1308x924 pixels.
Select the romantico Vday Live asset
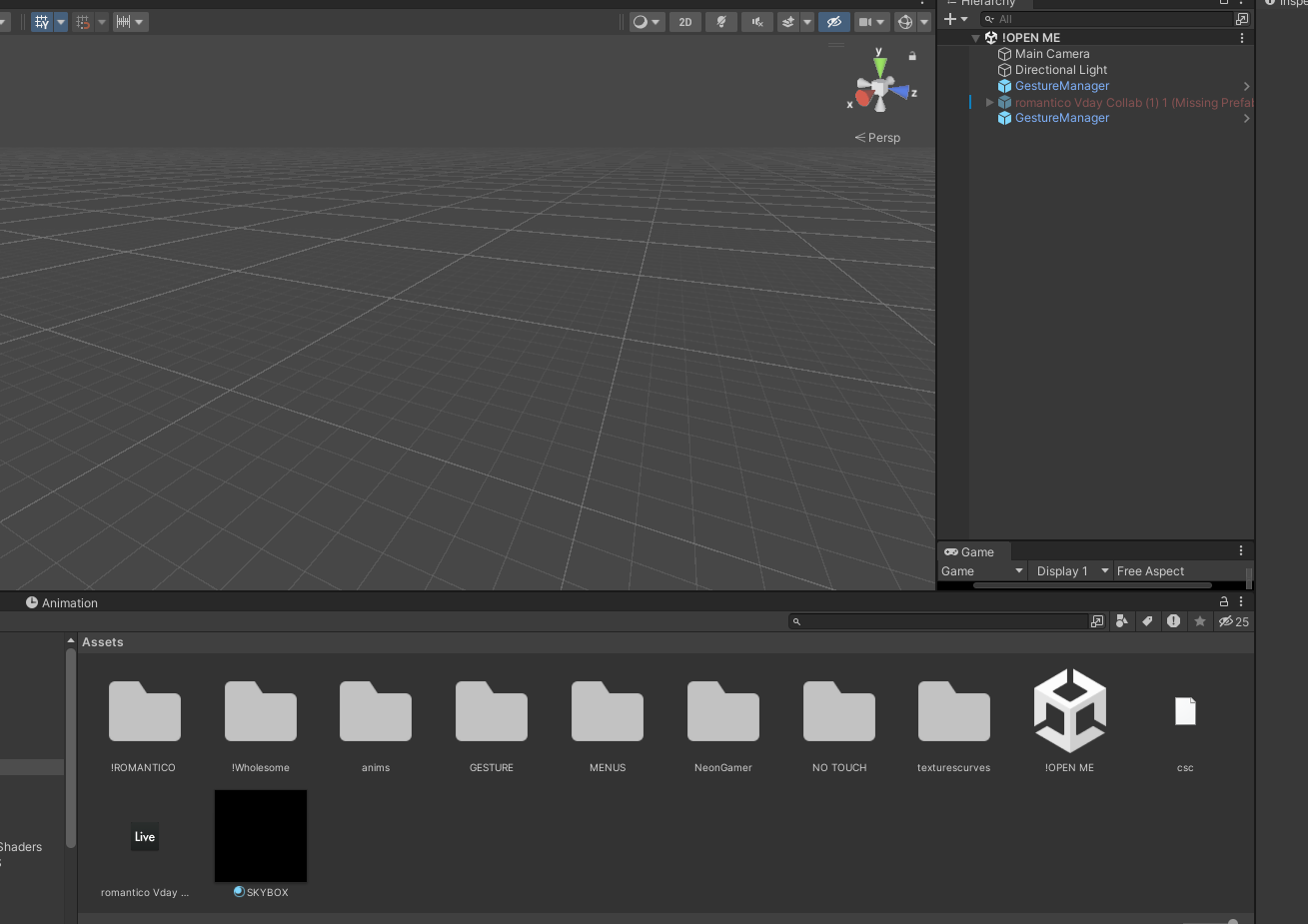(145, 847)
